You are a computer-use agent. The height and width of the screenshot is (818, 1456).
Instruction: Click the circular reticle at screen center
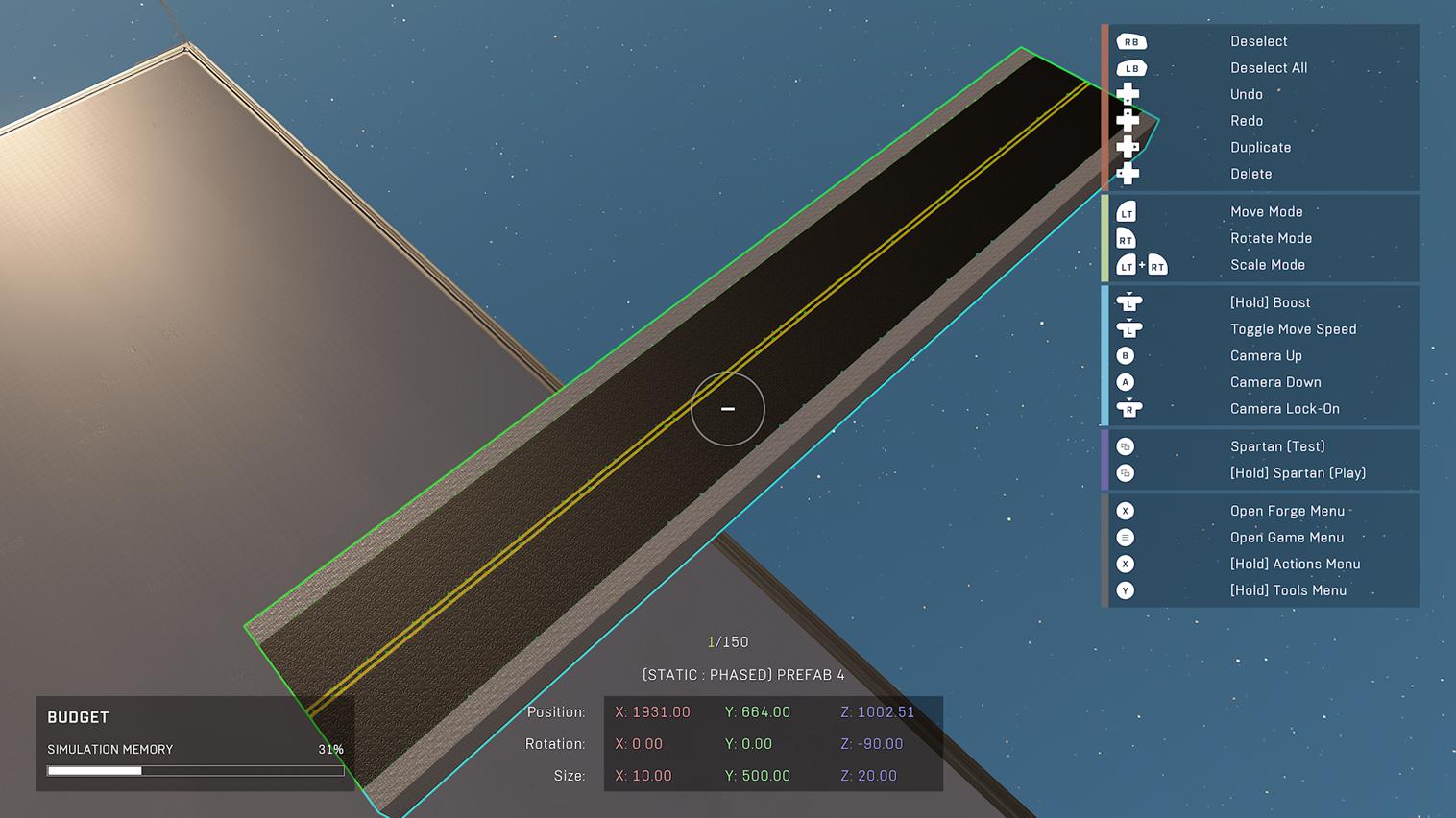tap(728, 409)
